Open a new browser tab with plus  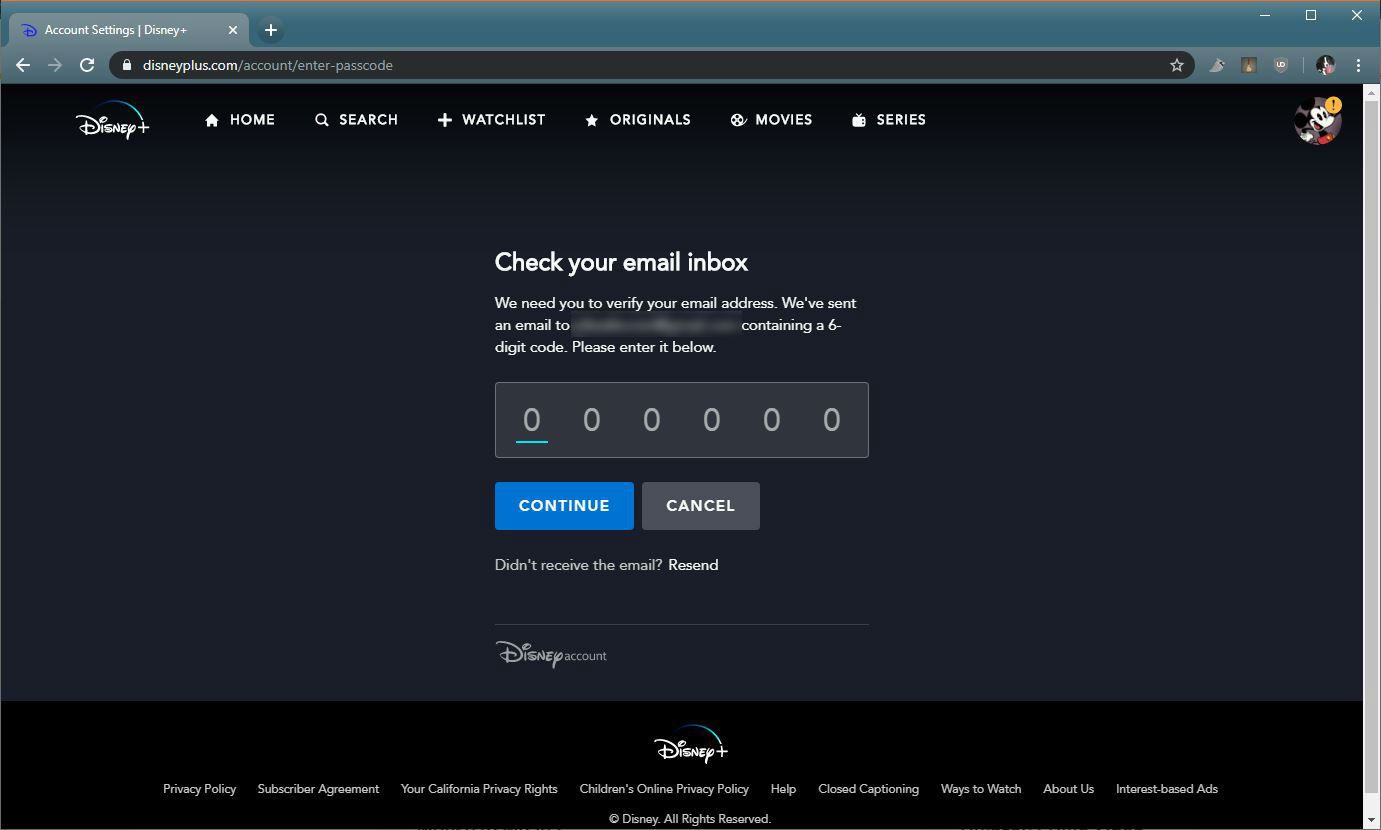click(271, 30)
